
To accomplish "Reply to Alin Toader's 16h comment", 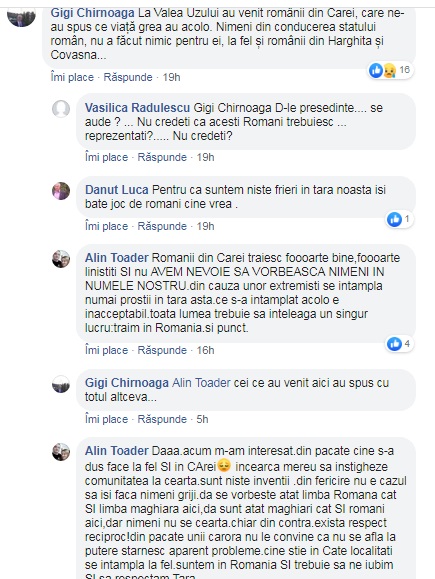I will pos(162,350).
